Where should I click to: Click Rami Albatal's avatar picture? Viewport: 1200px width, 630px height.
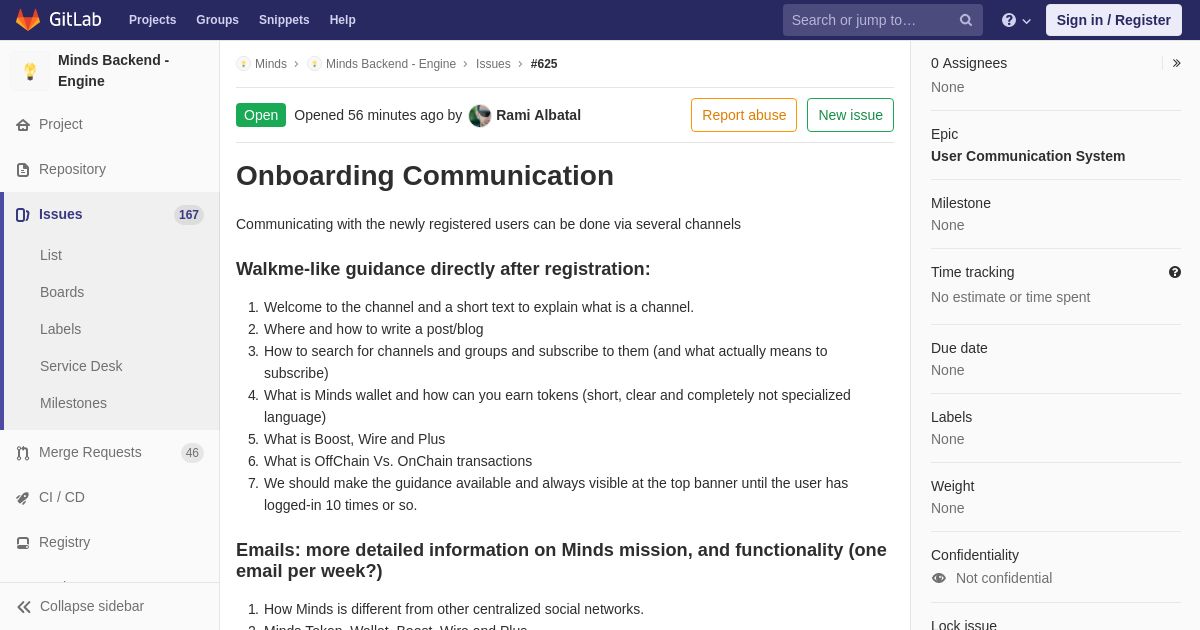480,115
